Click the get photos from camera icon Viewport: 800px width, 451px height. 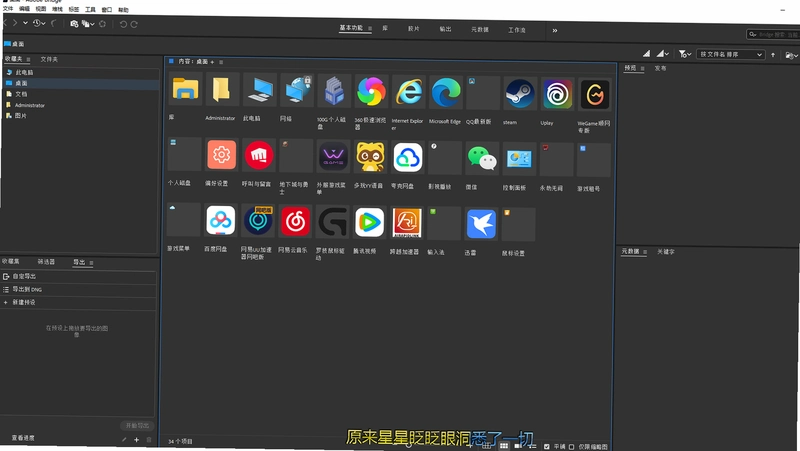[x=74, y=23]
